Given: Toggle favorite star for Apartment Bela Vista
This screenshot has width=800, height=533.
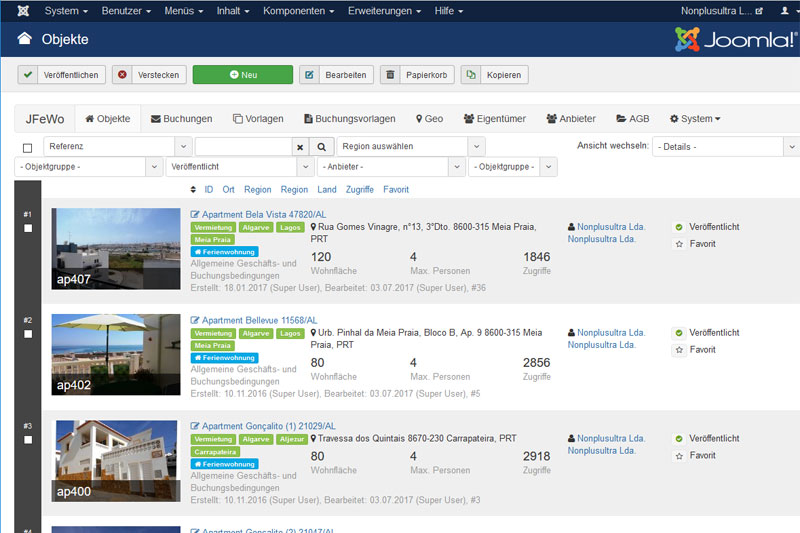Looking at the screenshot, I should [x=679, y=244].
